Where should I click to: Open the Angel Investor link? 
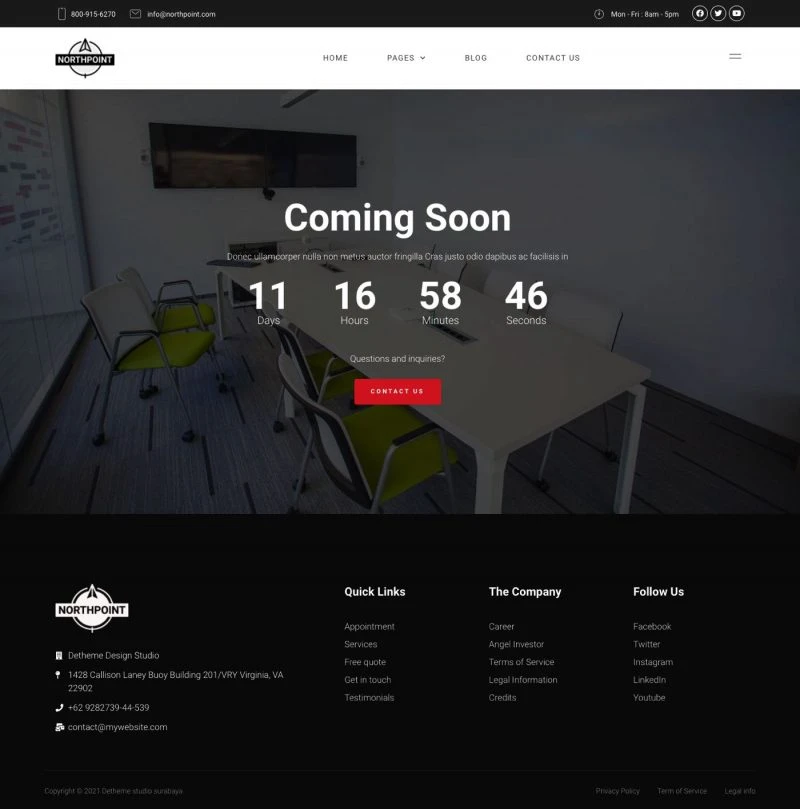coord(516,645)
